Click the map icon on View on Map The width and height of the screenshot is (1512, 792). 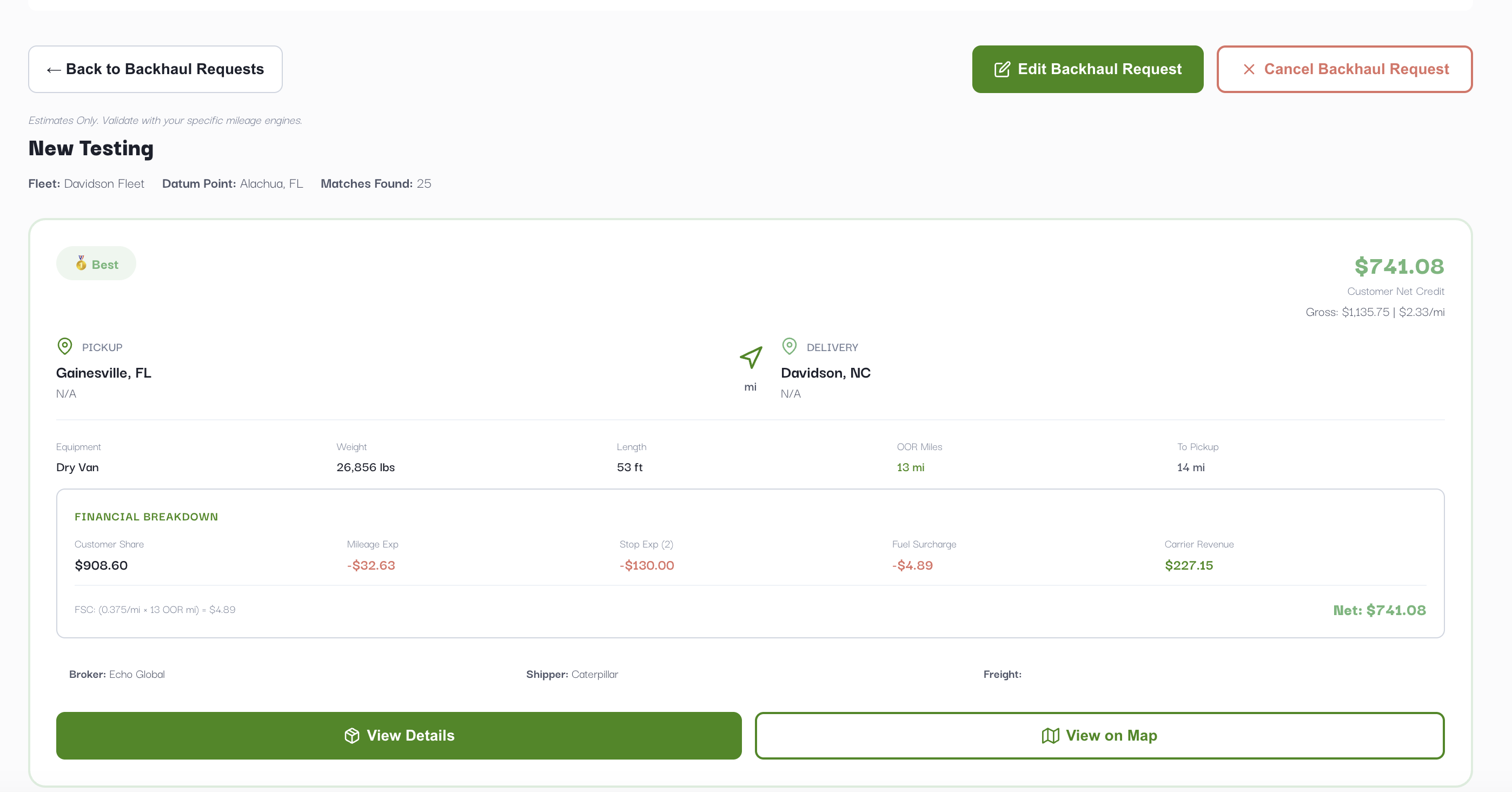point(1050,736)
